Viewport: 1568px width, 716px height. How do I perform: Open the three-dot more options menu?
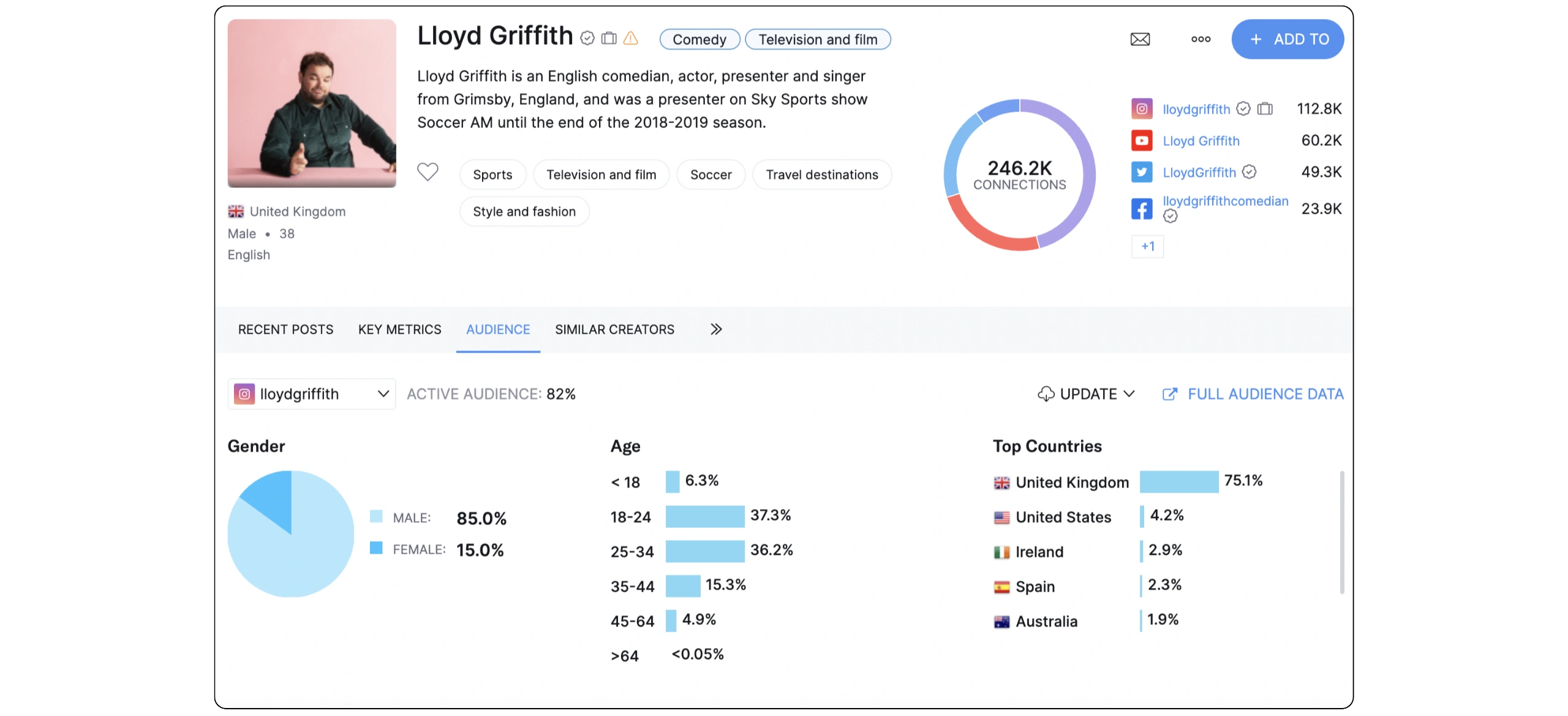1200,39
